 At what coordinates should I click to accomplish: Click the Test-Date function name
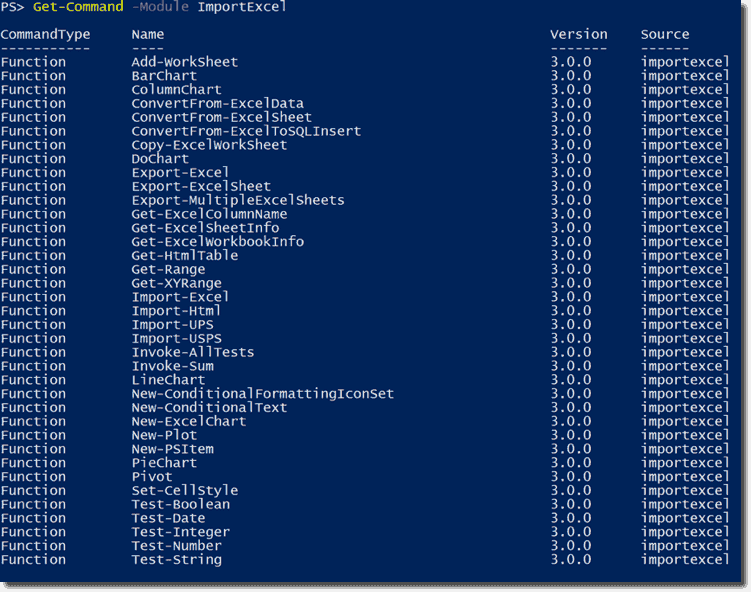pyautogui.click(x=168, y=518)
